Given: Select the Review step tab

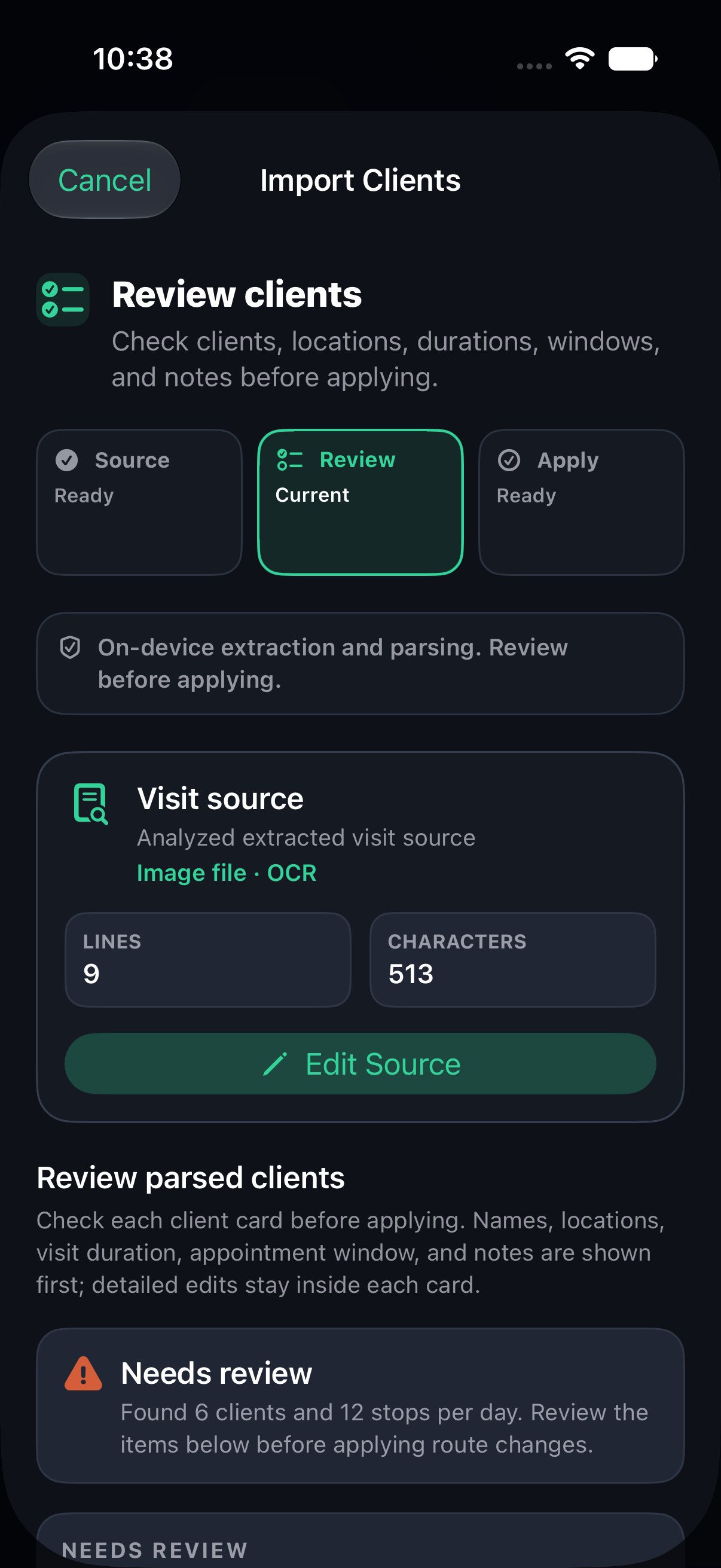Looking at the screenshot, I should pyautogui.click(x=360, y=502).
